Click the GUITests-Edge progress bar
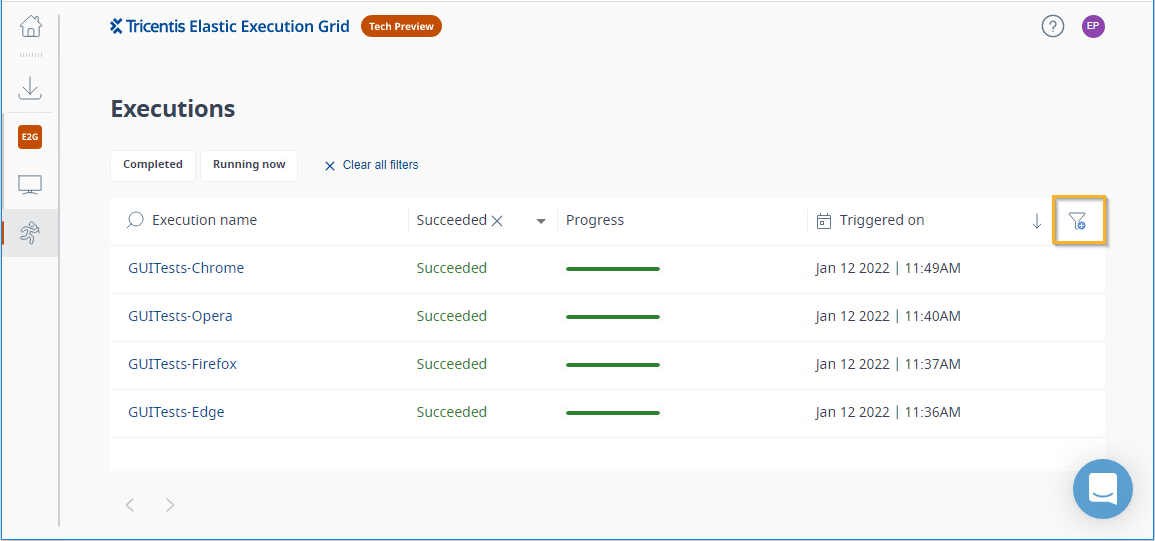Screen dimensions: 1155x541 [x=613, y=413]
